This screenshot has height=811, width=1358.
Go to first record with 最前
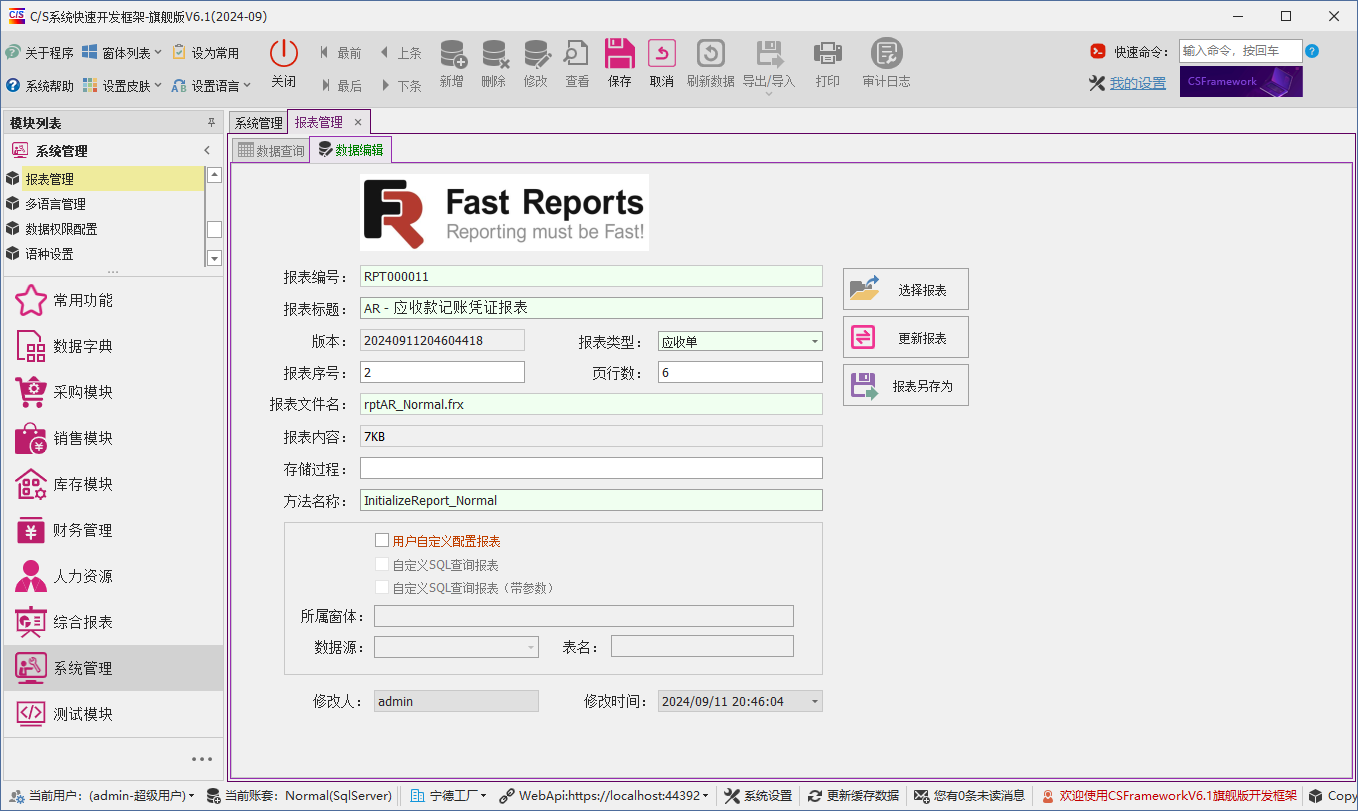pyautogui.click(x=340, y=53)
